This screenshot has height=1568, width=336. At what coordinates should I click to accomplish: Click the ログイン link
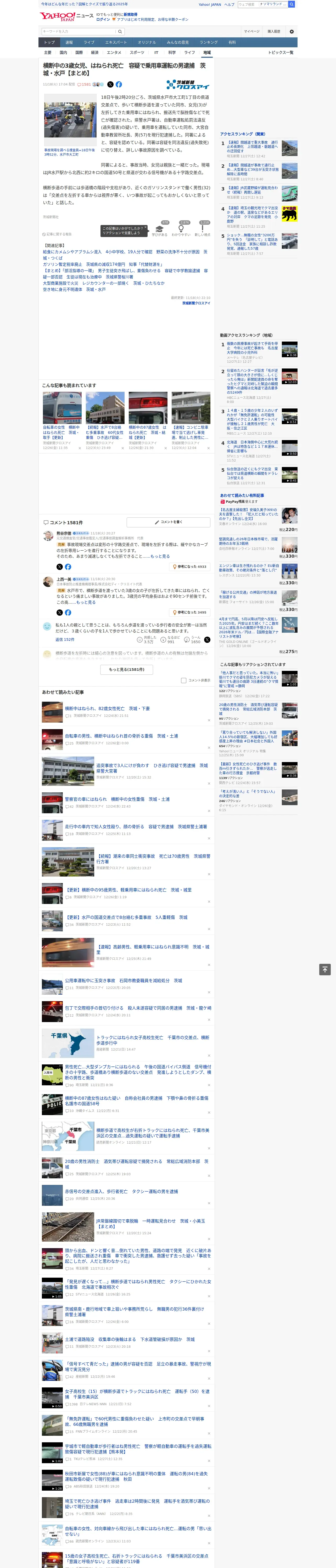pyautogui.click(x=103, y=20)
